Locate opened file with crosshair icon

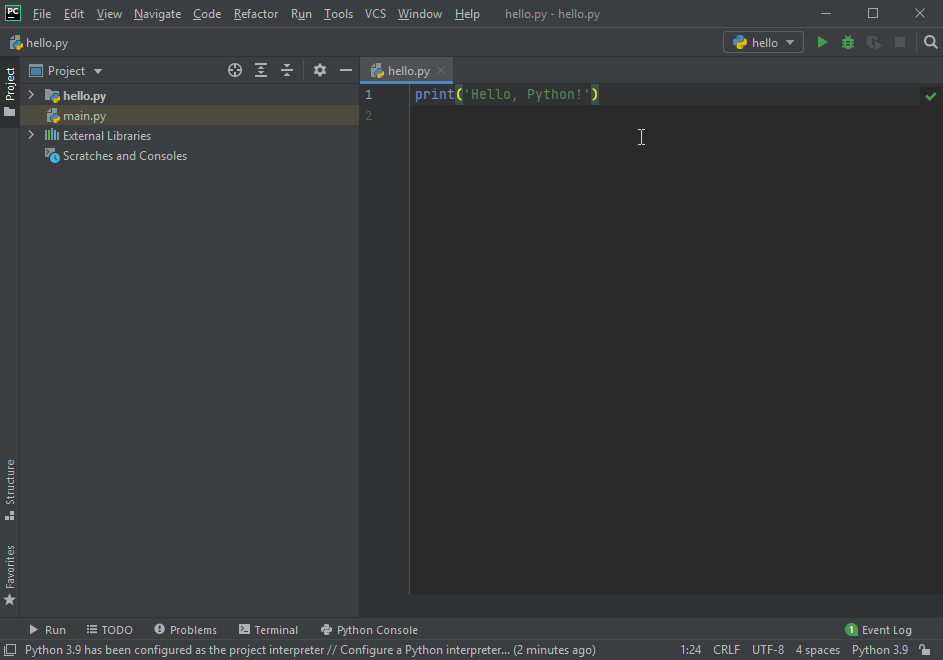pos(235,70)
